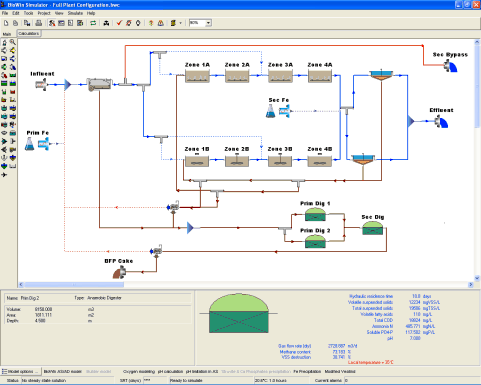Click the Influent element on flowsheet
The width and height of the screenshot is (481, 385).
(x=41, y=85)
